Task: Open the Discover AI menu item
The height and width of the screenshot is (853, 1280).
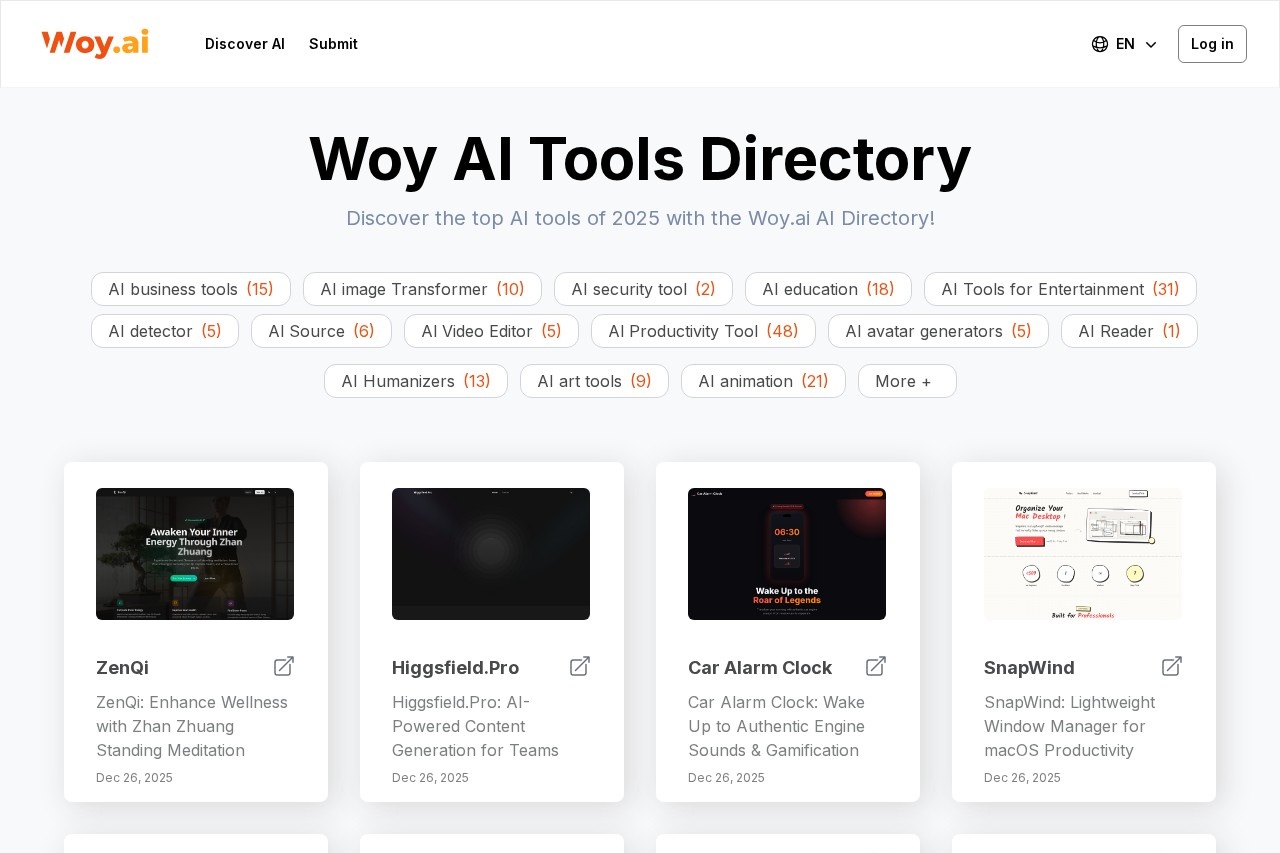Action: (x=245, y=44)
